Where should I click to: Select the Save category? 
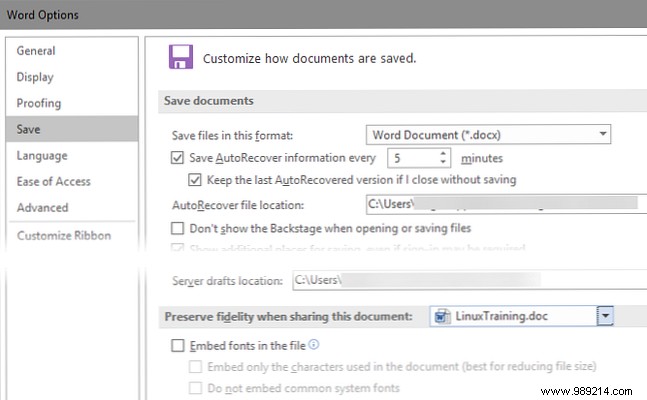(x=72, y=129)
